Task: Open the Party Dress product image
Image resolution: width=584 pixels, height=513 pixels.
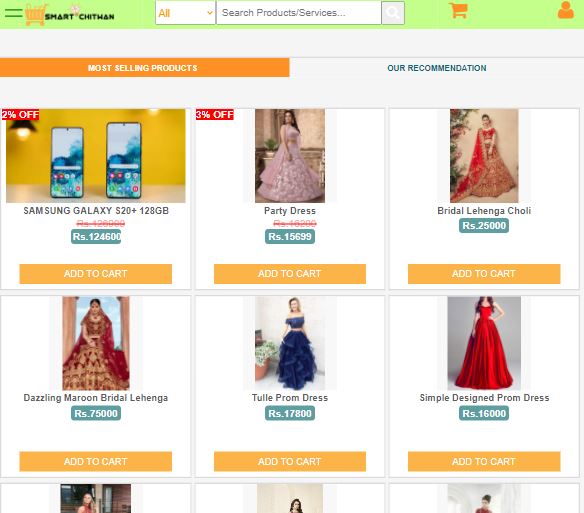Action: point(290,156)
